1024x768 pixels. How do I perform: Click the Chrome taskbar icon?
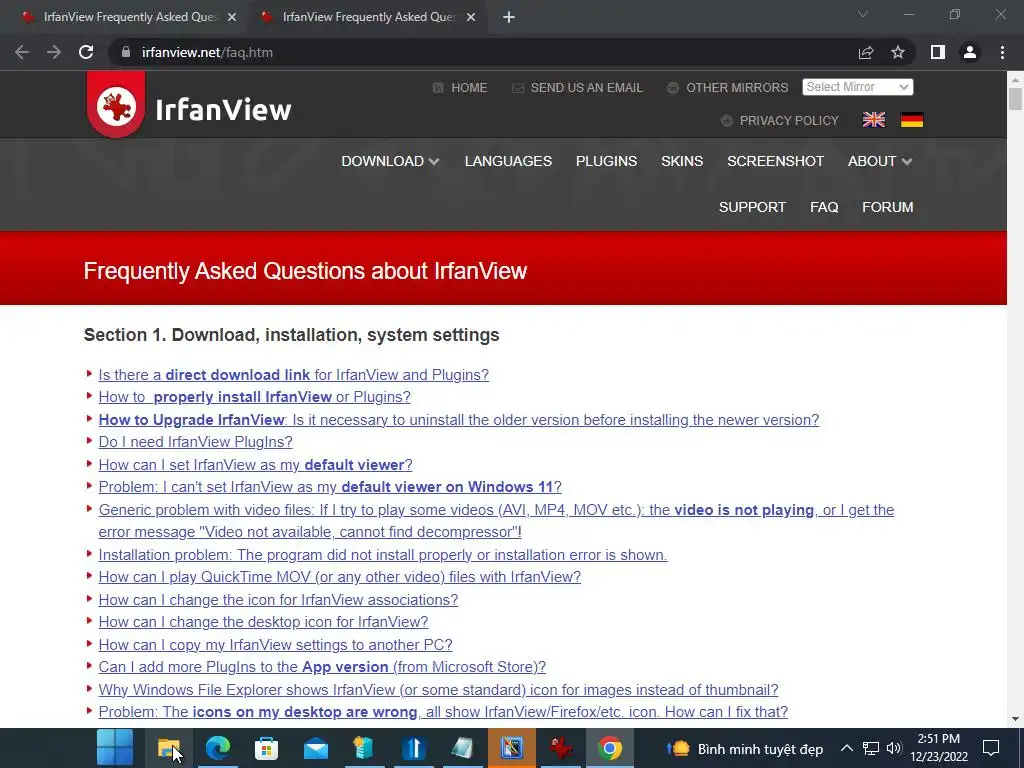609,748
